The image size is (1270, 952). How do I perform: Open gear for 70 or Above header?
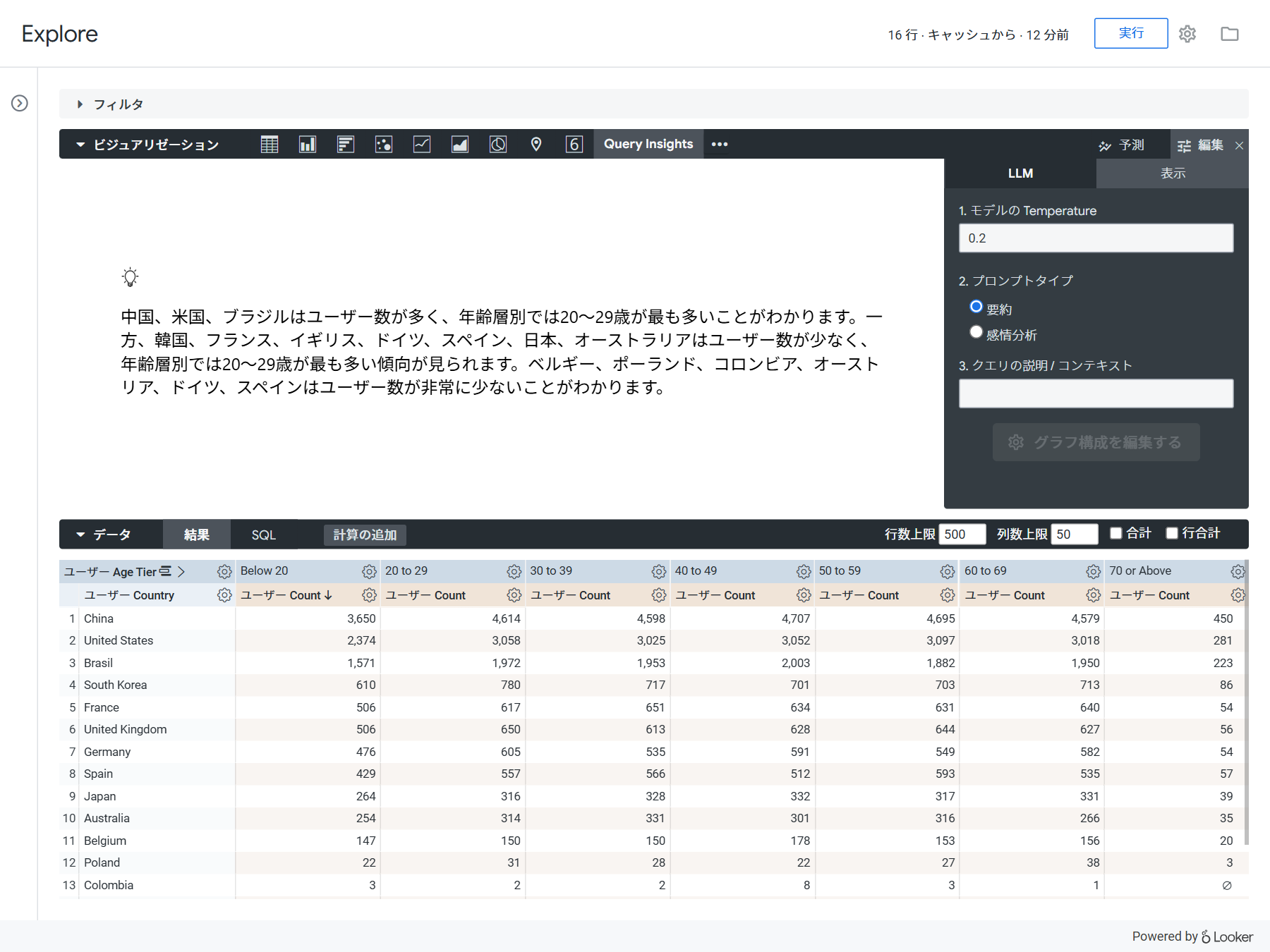pos(1238,571)
